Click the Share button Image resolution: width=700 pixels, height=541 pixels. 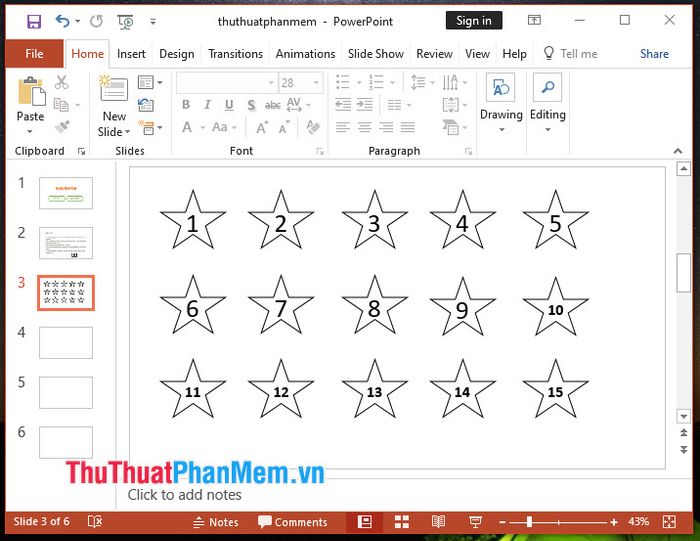[x=654, y=54]
